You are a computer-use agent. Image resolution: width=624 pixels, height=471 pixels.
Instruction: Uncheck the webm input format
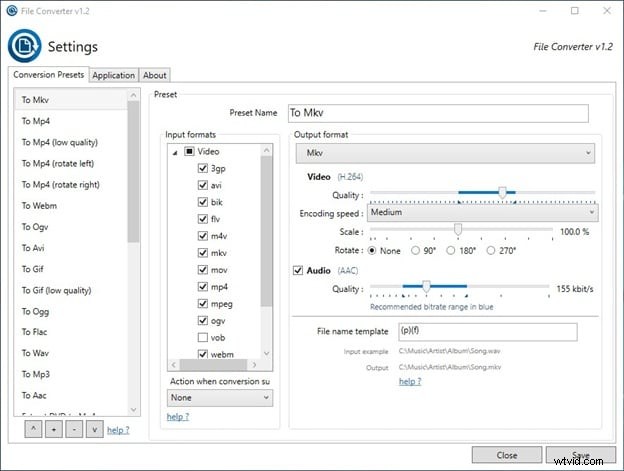203,354
